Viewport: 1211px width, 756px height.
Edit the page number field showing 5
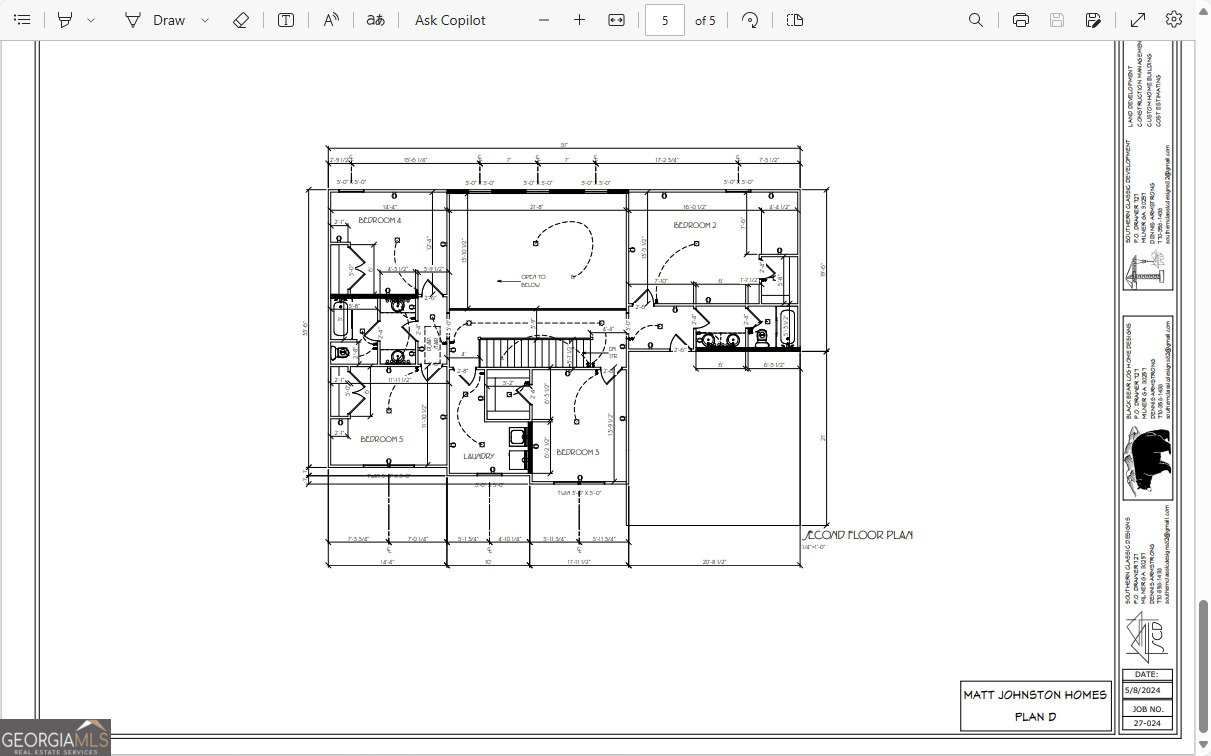(x=665, y=20)
